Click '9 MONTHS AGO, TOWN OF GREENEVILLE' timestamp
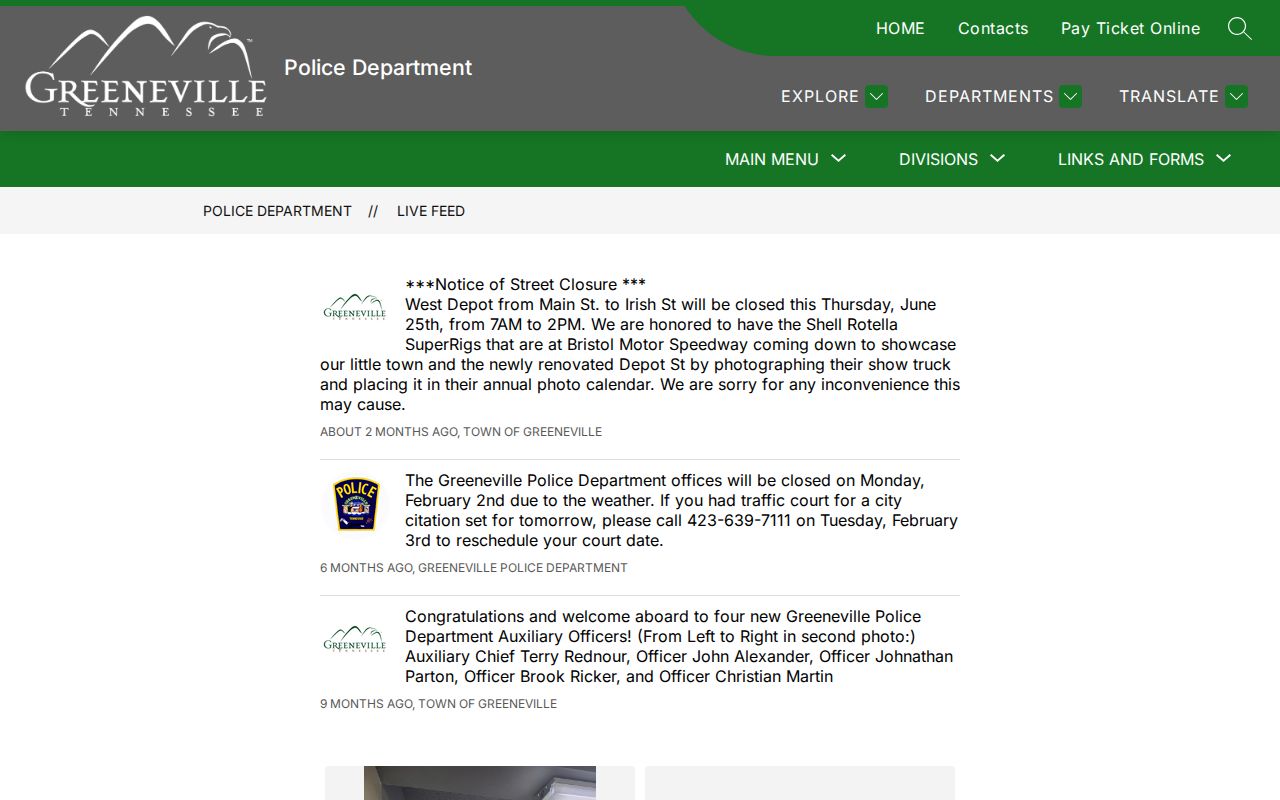 438,704
